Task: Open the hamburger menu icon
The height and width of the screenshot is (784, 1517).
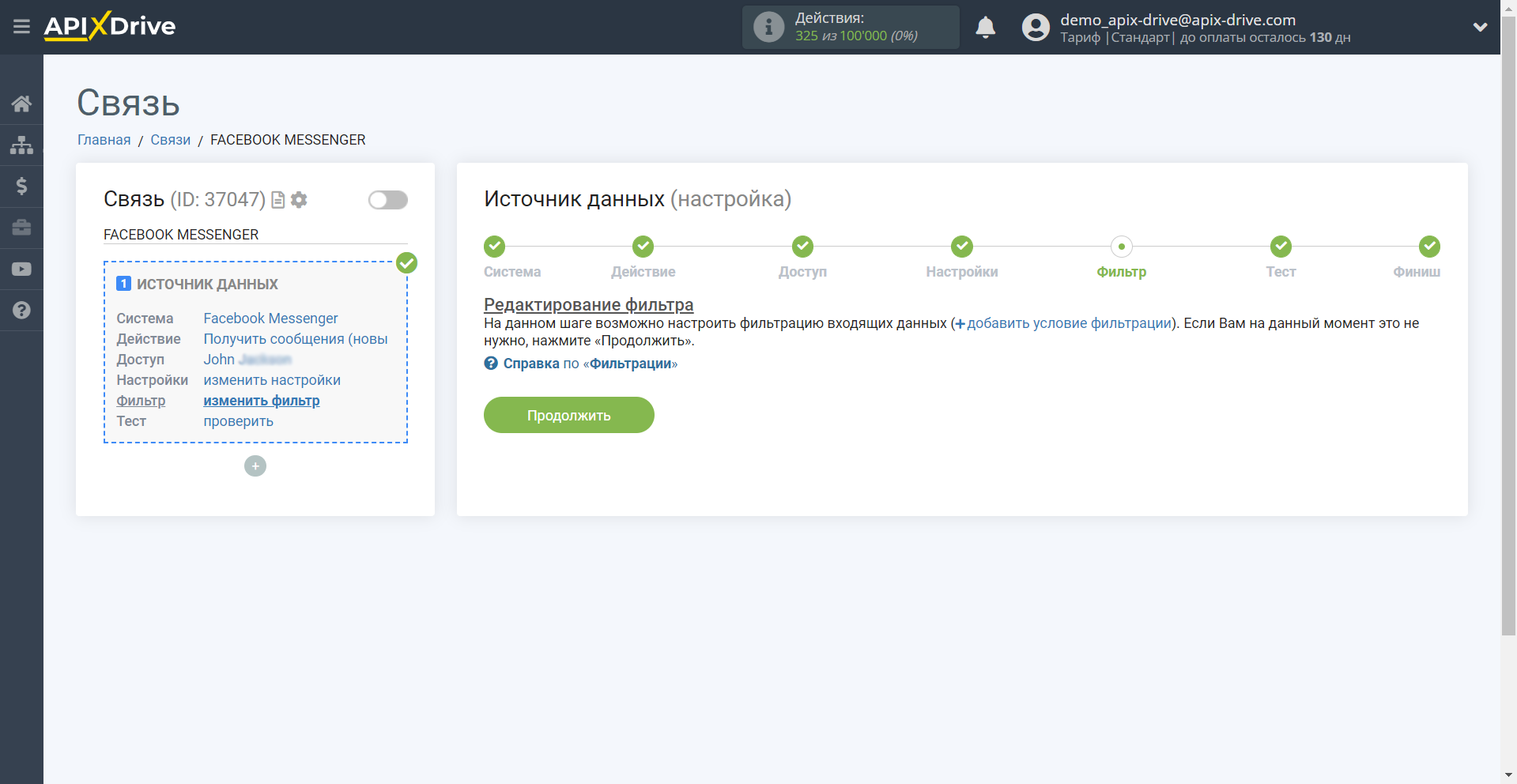Action: [21, 27]
